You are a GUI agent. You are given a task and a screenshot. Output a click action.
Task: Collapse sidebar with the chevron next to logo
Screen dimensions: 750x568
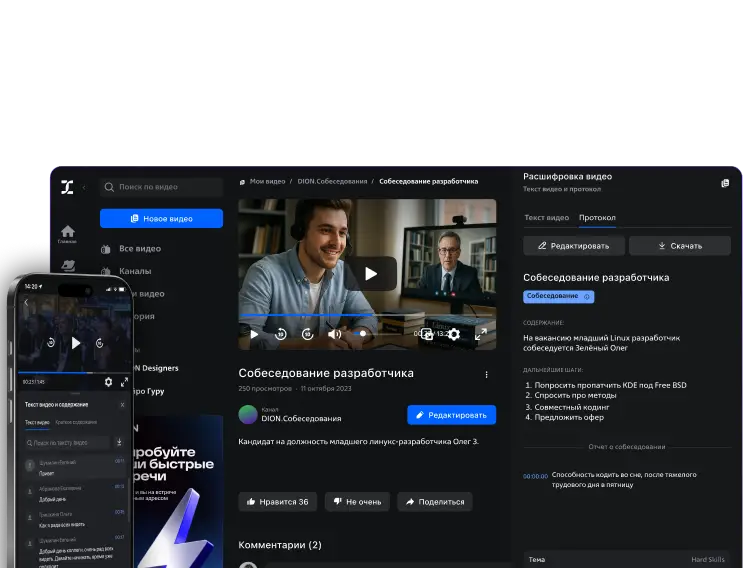[x=84, y=188]
